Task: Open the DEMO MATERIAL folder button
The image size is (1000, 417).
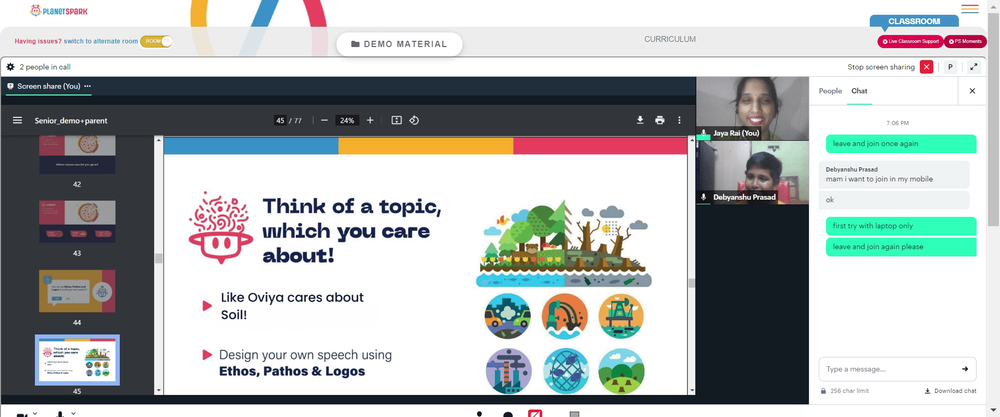Action: click(399, 44)
